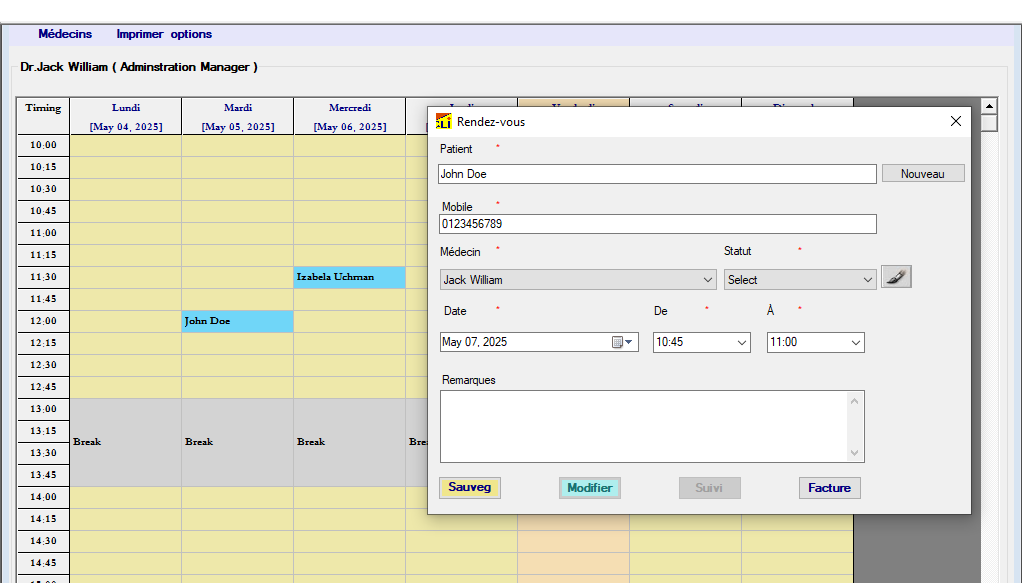
Task: Open the À end time dropdown
Action: pyautogui.click(x=855, y=342)
